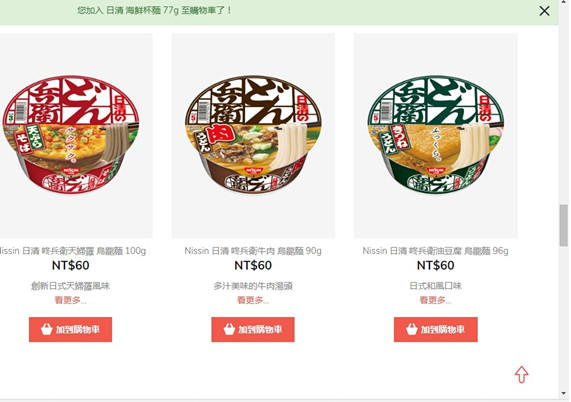Click basket icon on tempura soba button
Viewport: 571px width, 402px height.
click(x=47, y=329)
